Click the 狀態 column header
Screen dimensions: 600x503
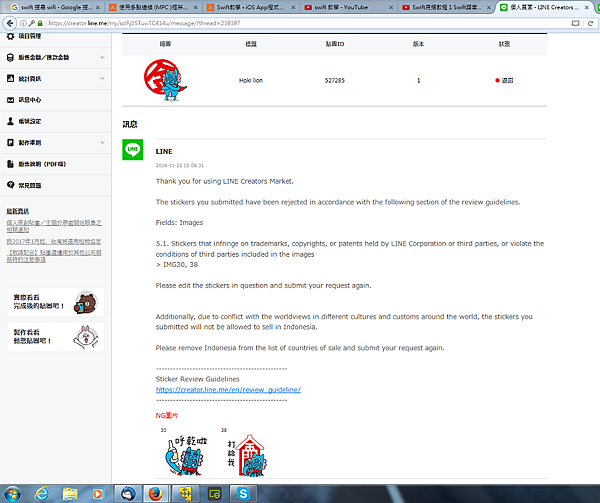tap(504, 44)
